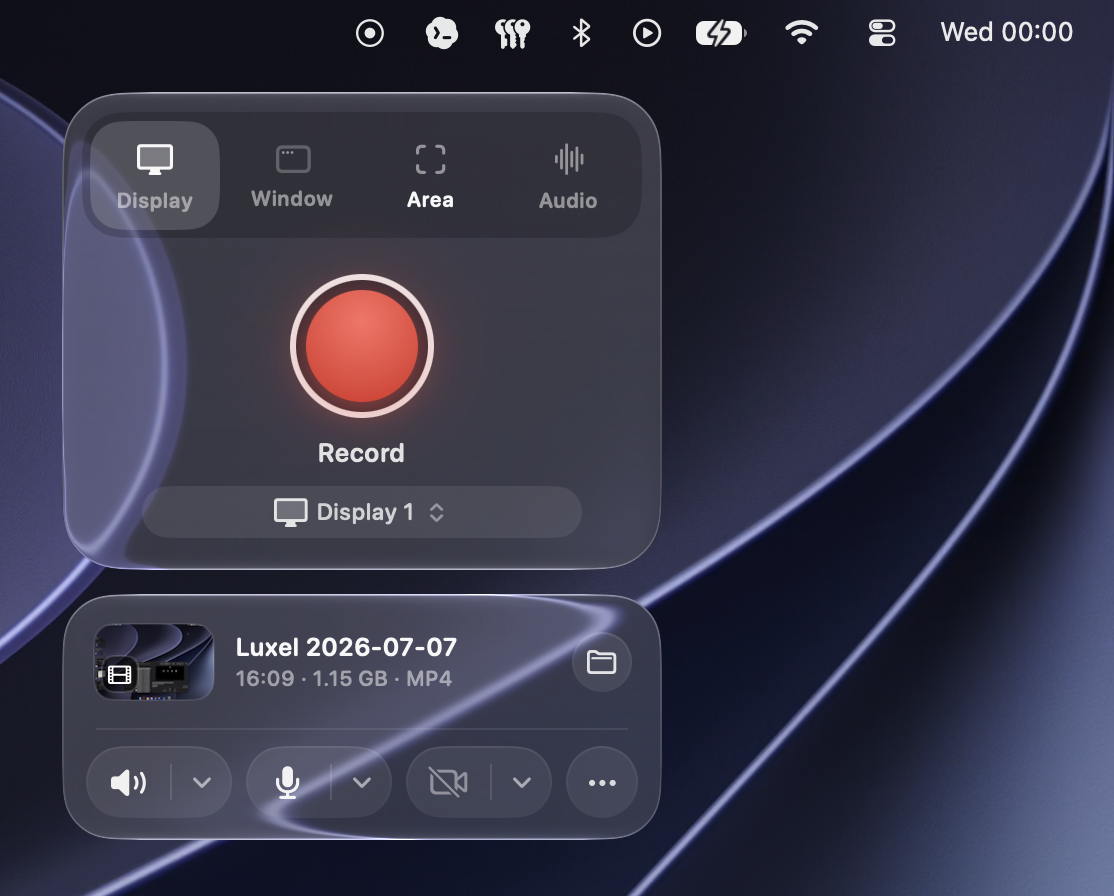This screenshot has width=1114, height=896.
Task: Open the terminal-style menu bar app icon
Action: 441,33
